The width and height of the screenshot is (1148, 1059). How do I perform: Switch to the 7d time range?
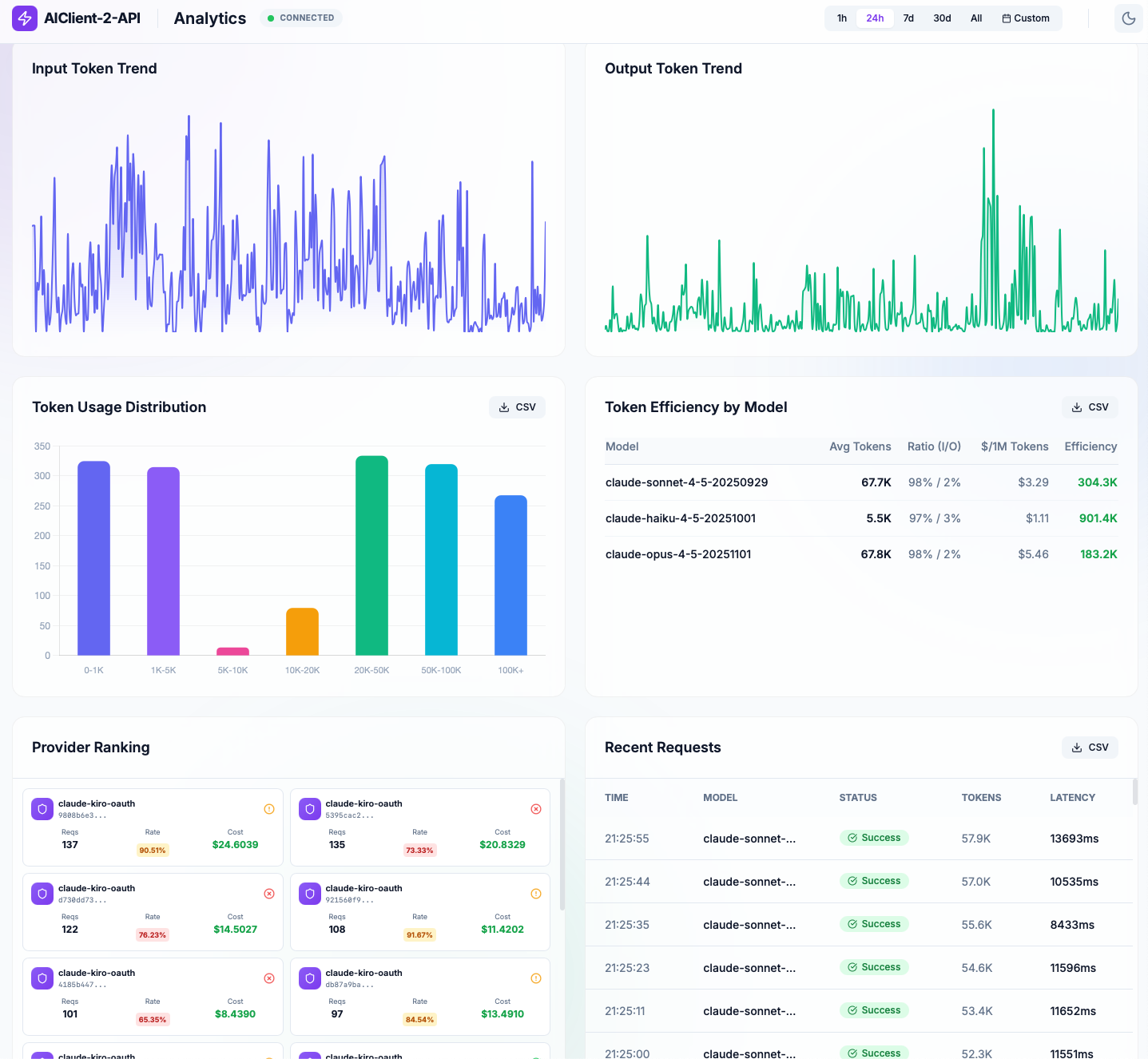(x=908, y=18)
